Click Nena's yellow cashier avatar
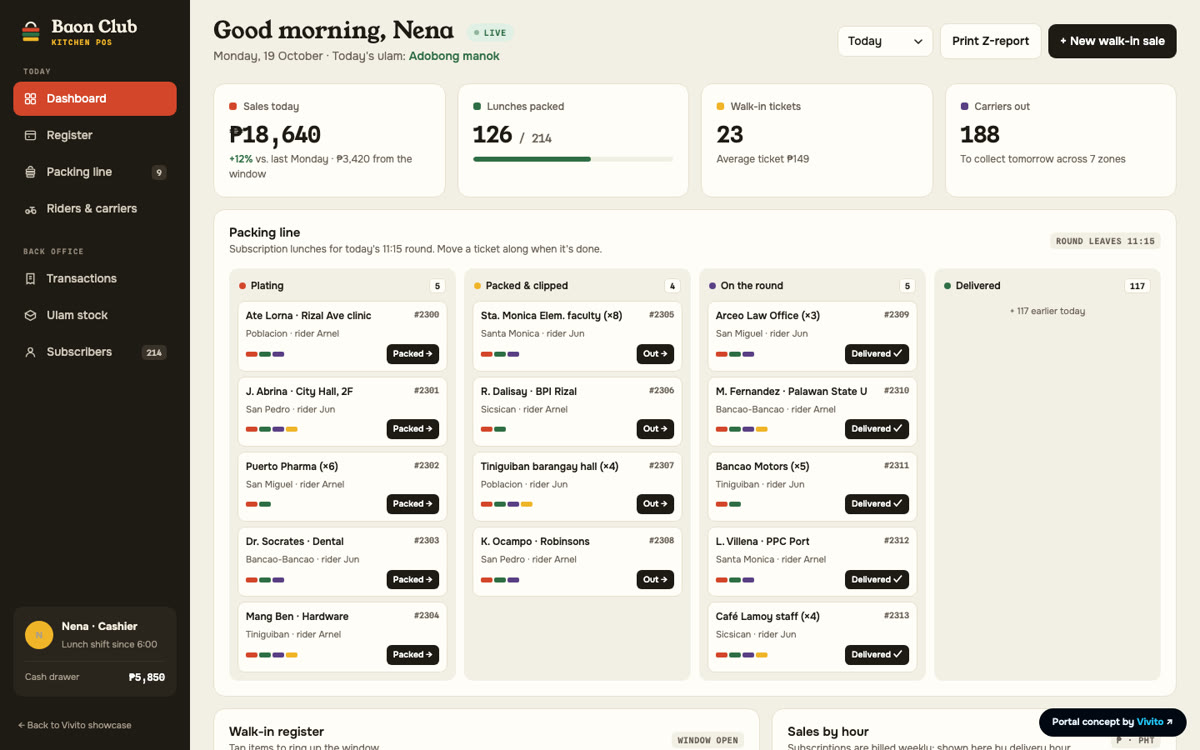Screen dimensions: 1200x750 tap(39, 634)
